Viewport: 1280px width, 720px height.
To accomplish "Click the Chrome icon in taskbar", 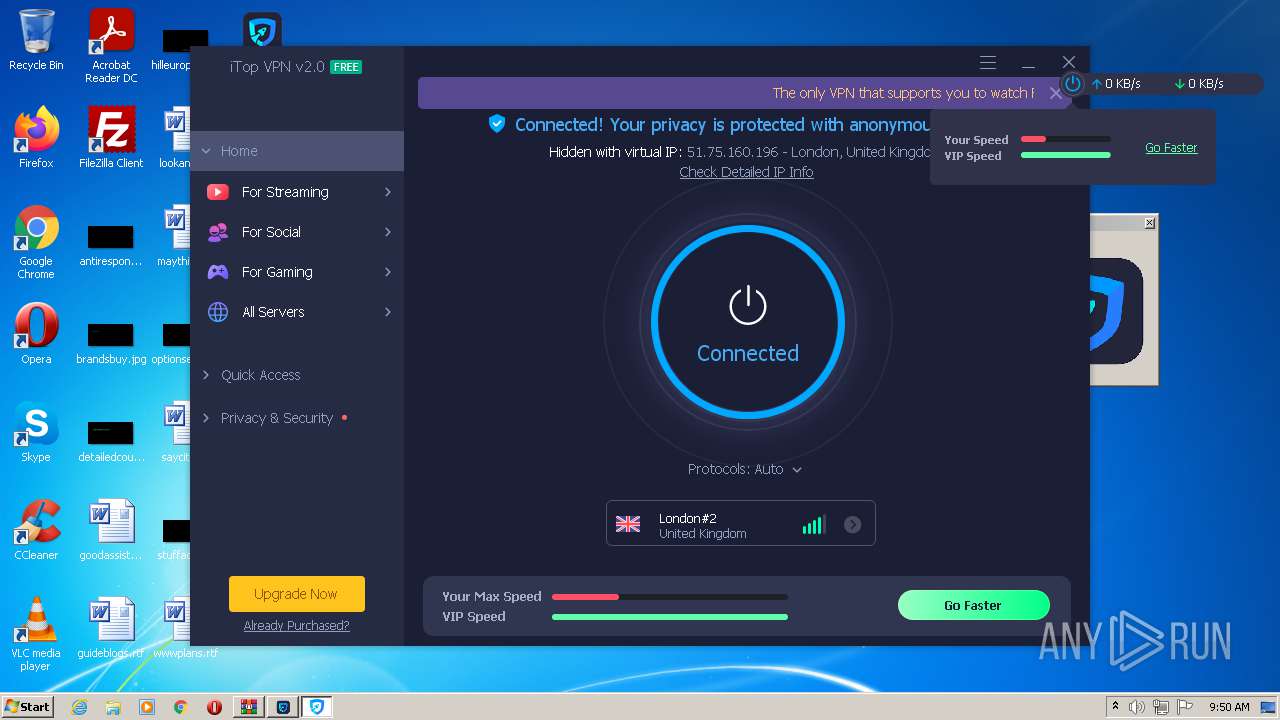I will (181, 707).
